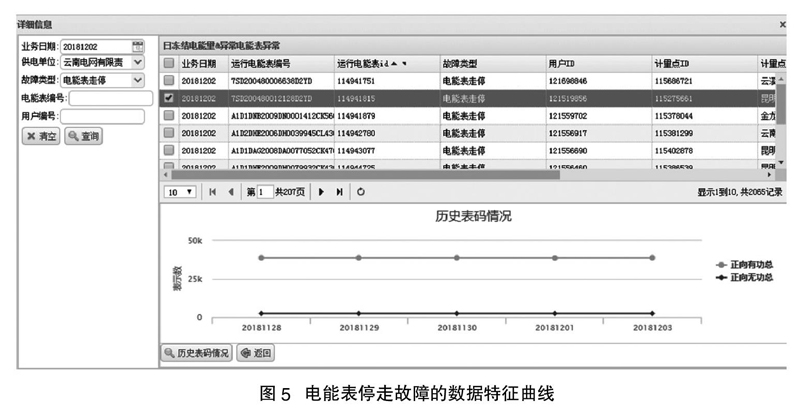This screenshot has width=800, height=416.
Task: Check the row with meter ID 114943077
Action: (169, 150)
